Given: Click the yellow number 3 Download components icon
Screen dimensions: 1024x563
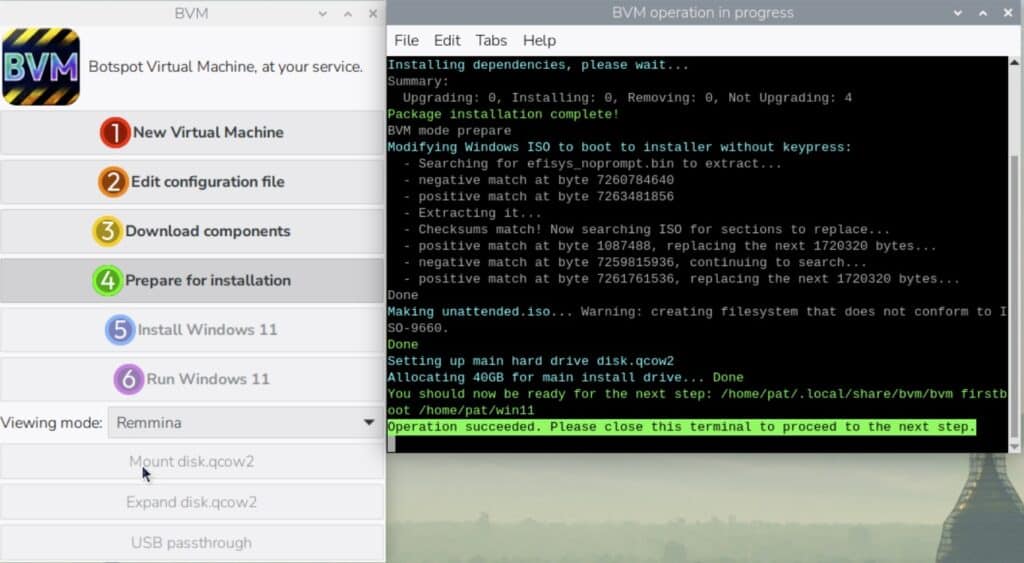Looking at the screenshot, I should pyautogui.click(x=108, y=231).
